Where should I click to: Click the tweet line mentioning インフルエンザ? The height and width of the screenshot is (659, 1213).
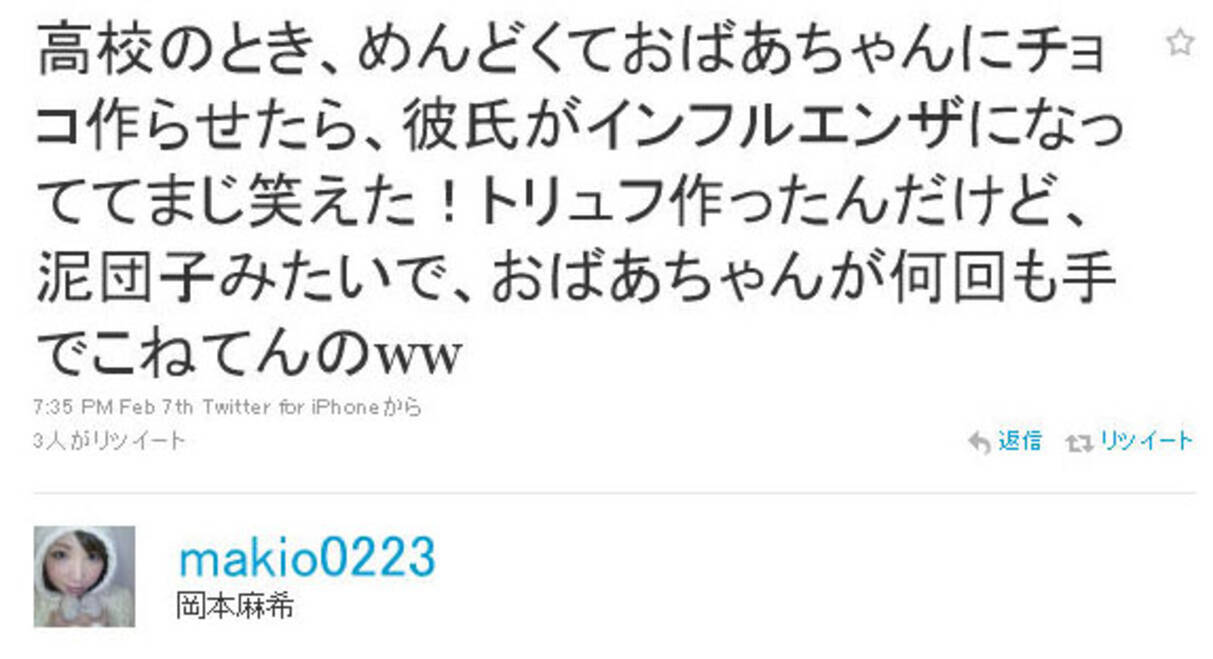[x=580, y=129]
